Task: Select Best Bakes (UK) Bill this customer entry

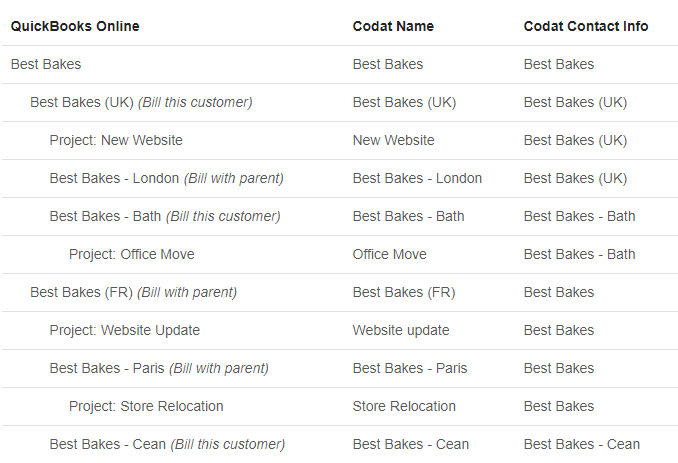Action: 141,102
